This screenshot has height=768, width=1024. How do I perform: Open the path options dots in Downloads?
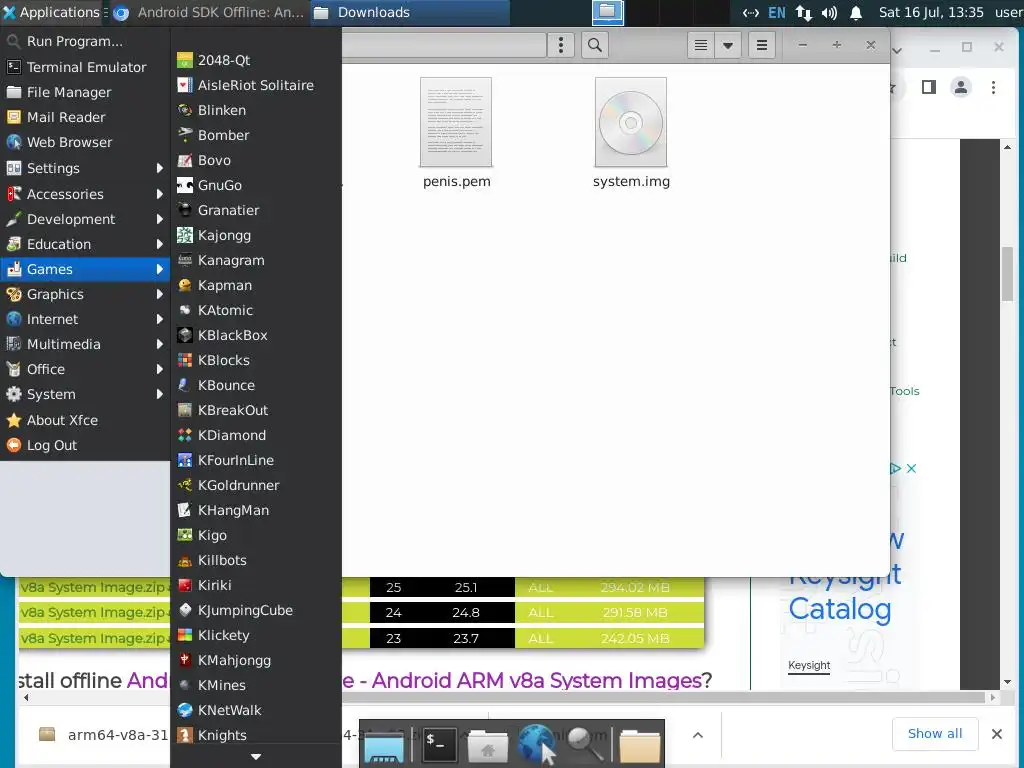coord(560,45)
